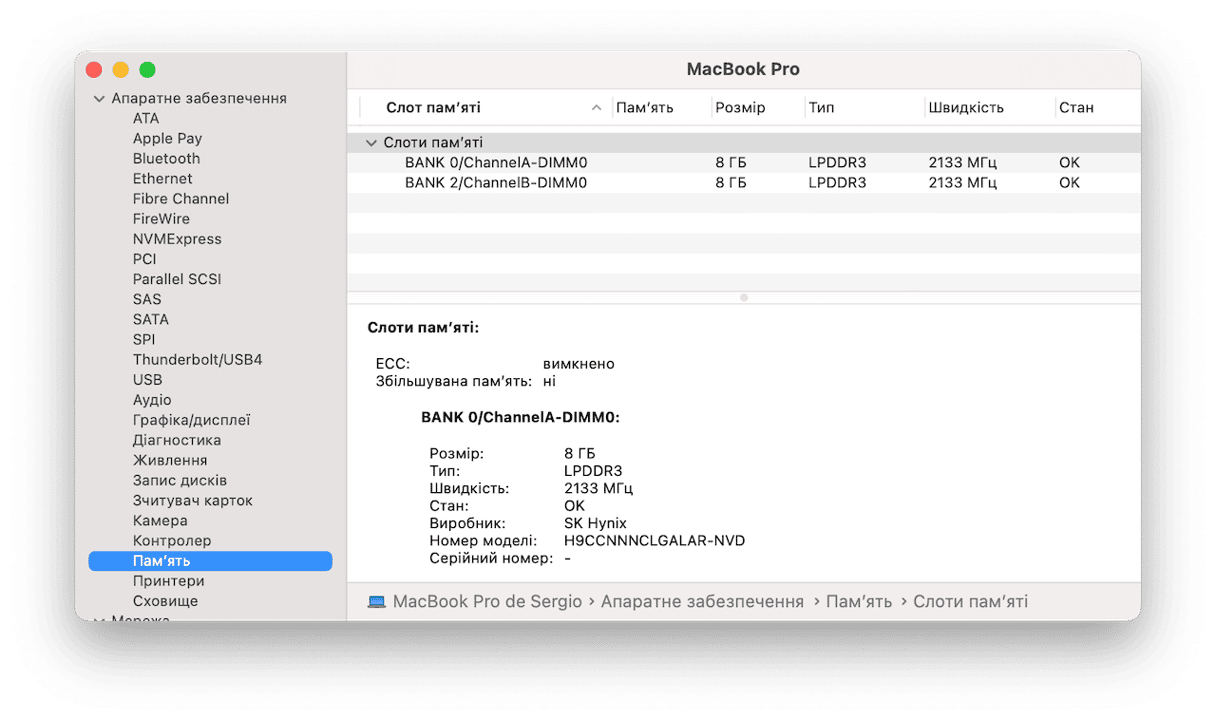Open the SATA hardware section
The image size is (1216, 720).
[x=151, y=319]
